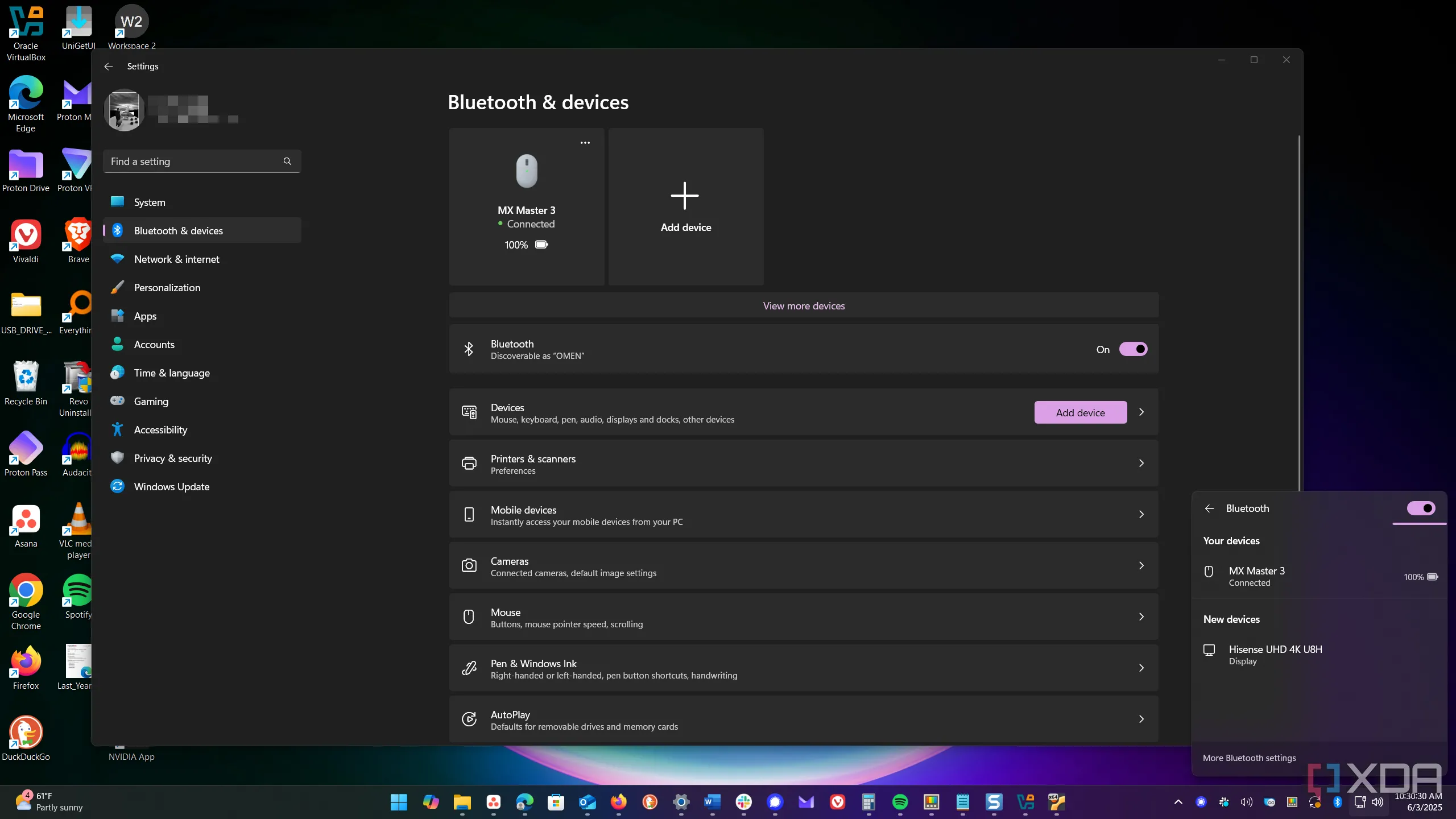Click the Add device tile with plus sign
The height and width of the screenshot is (819, 1456).
tap(686, 206)
